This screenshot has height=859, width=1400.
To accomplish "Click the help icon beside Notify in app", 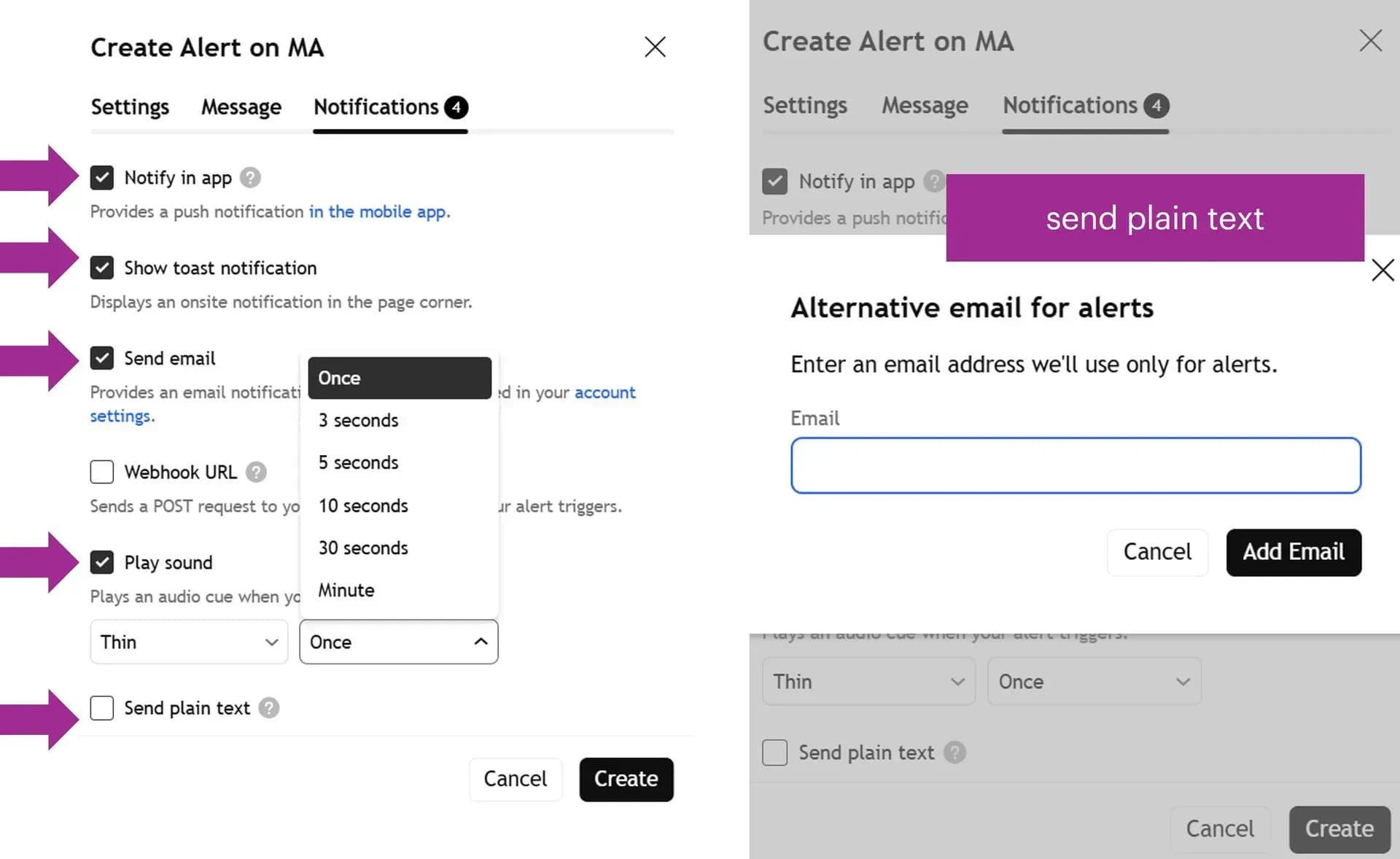I will pos(250,178).
